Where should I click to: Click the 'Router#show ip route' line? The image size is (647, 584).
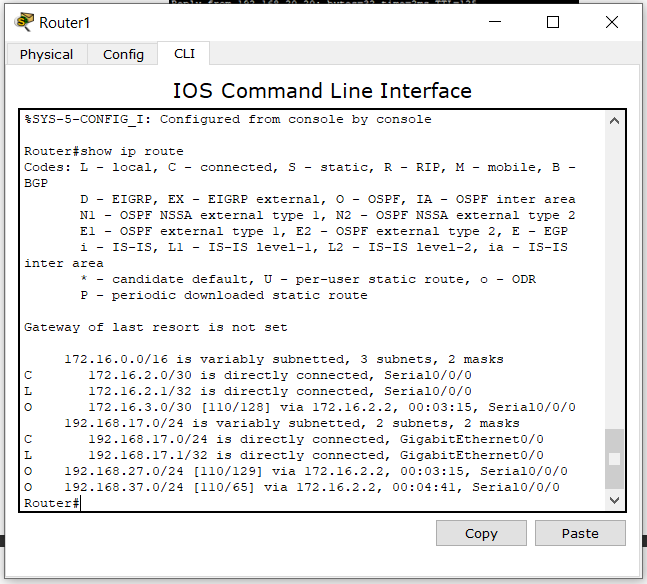[x=104, y=151]
